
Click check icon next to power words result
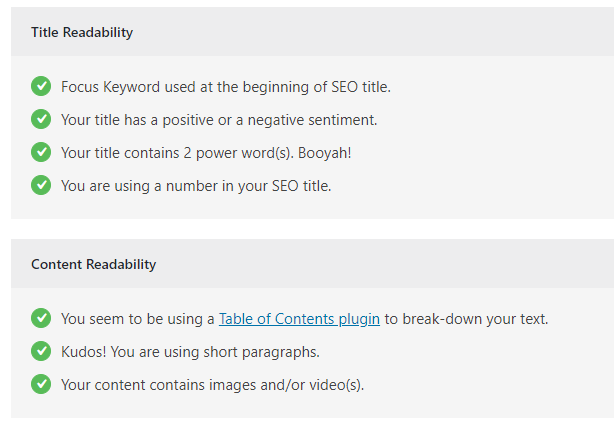click(x=41, y=152)
